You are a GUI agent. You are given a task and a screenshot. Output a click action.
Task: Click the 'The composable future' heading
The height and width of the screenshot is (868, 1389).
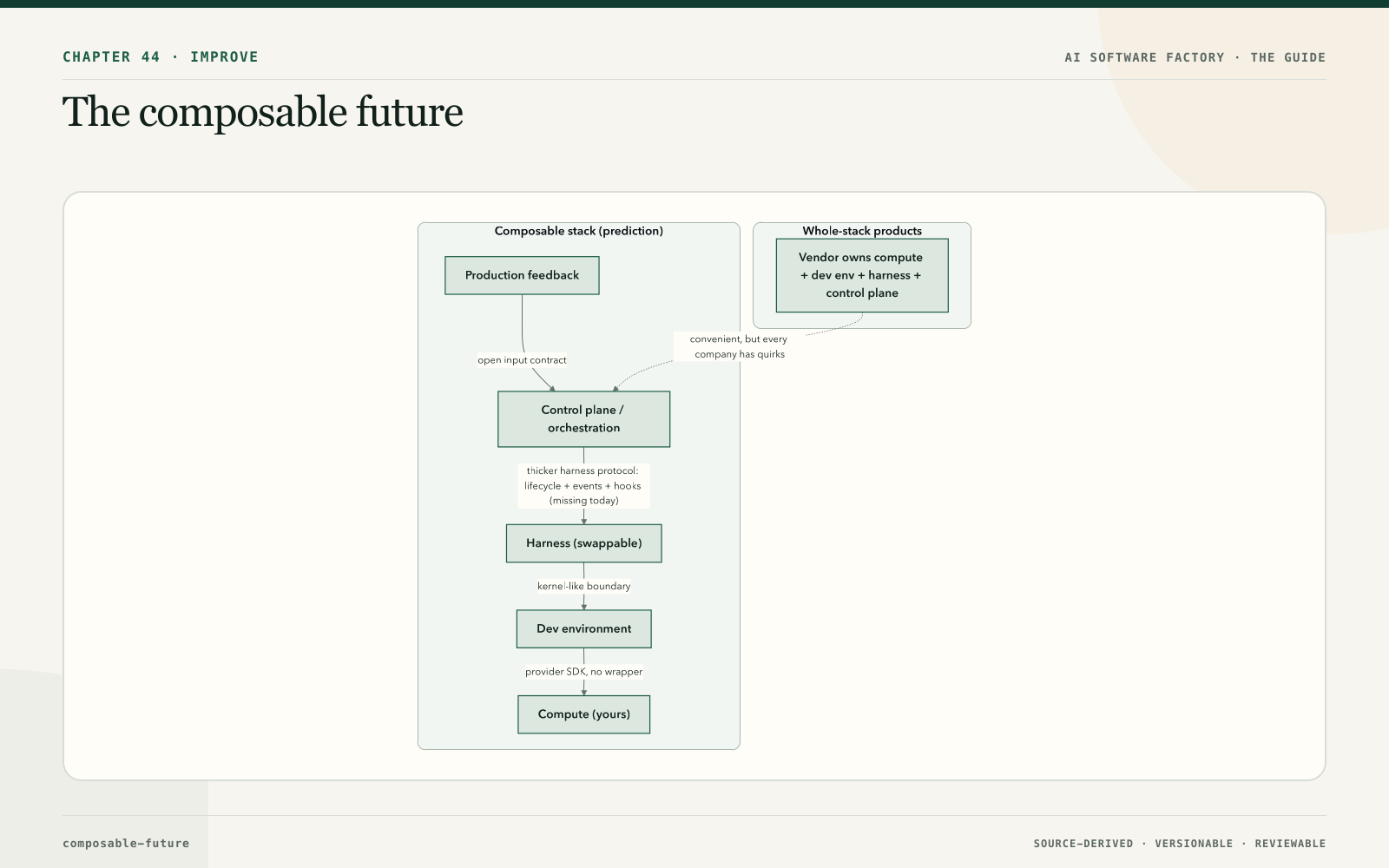pyautogui.click(x=263, y=112)
